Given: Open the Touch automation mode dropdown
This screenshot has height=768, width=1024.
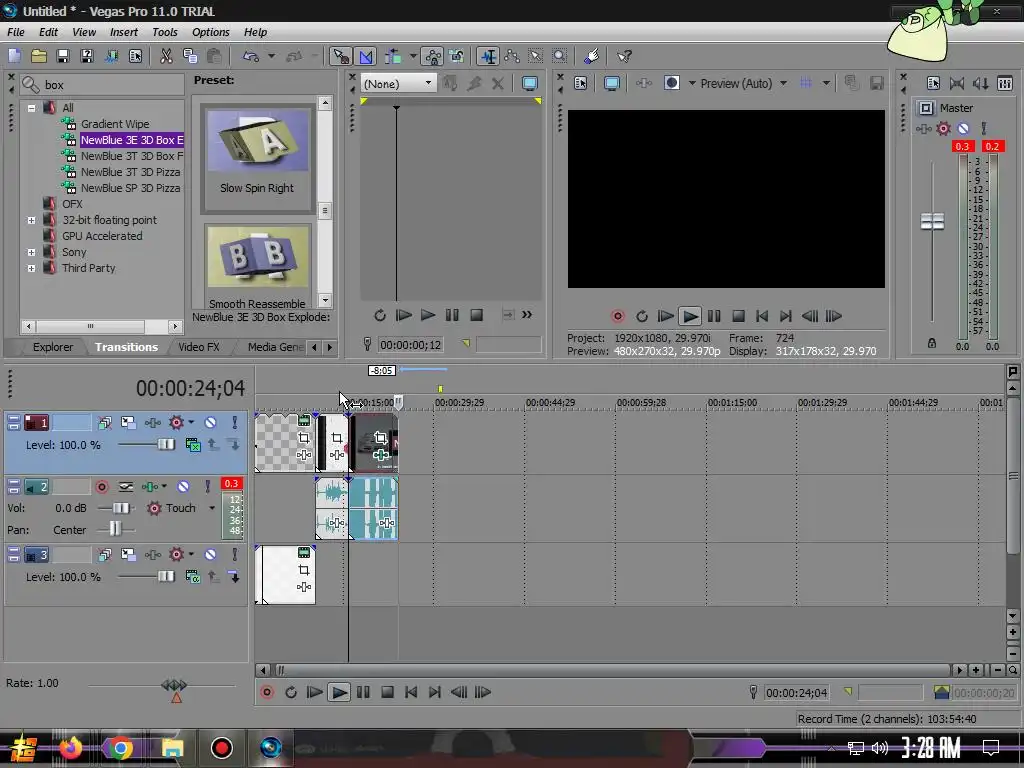Looking at the screenshot, I should tap(212, 508).
